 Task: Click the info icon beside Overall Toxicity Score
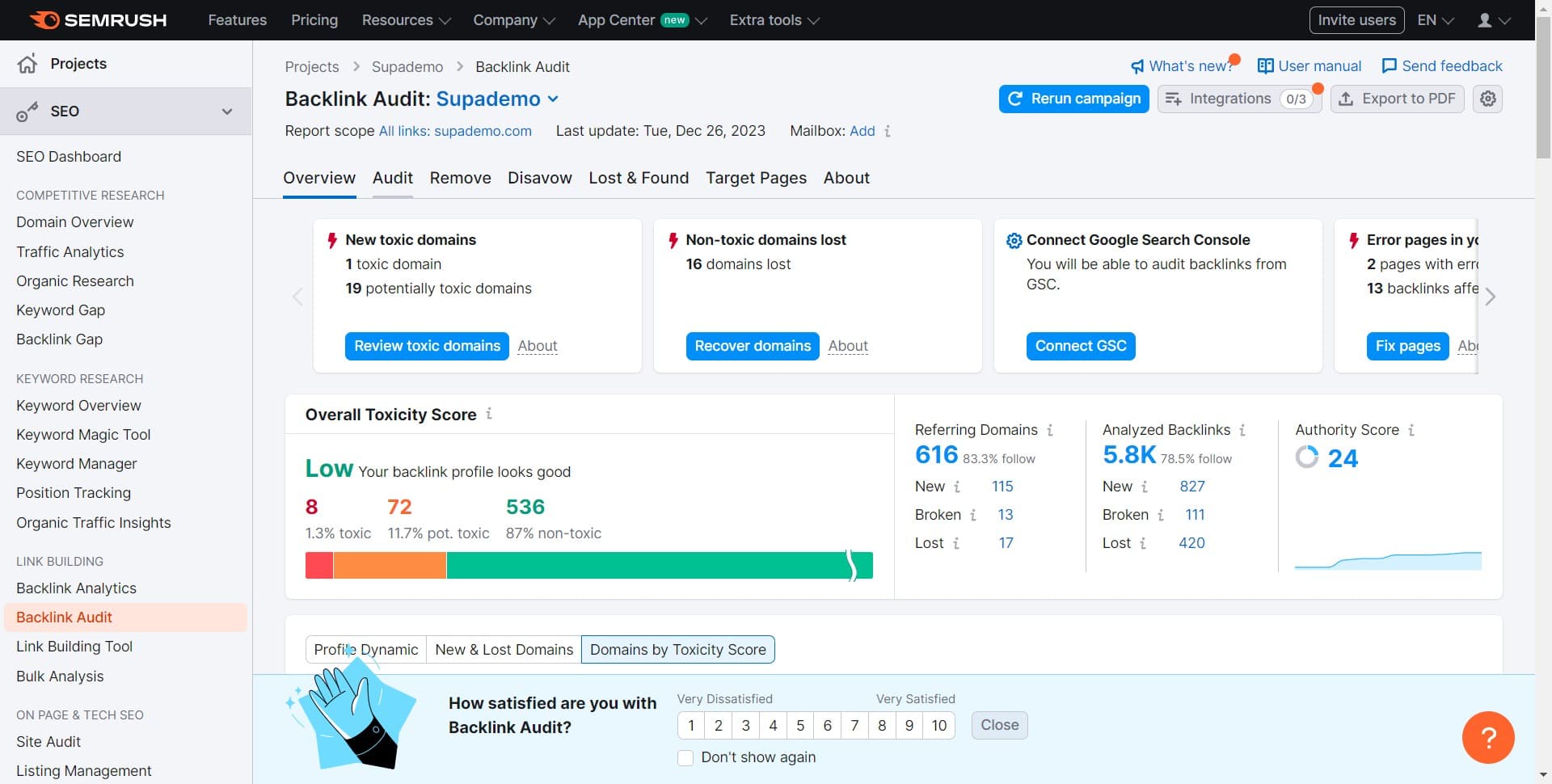489,414
